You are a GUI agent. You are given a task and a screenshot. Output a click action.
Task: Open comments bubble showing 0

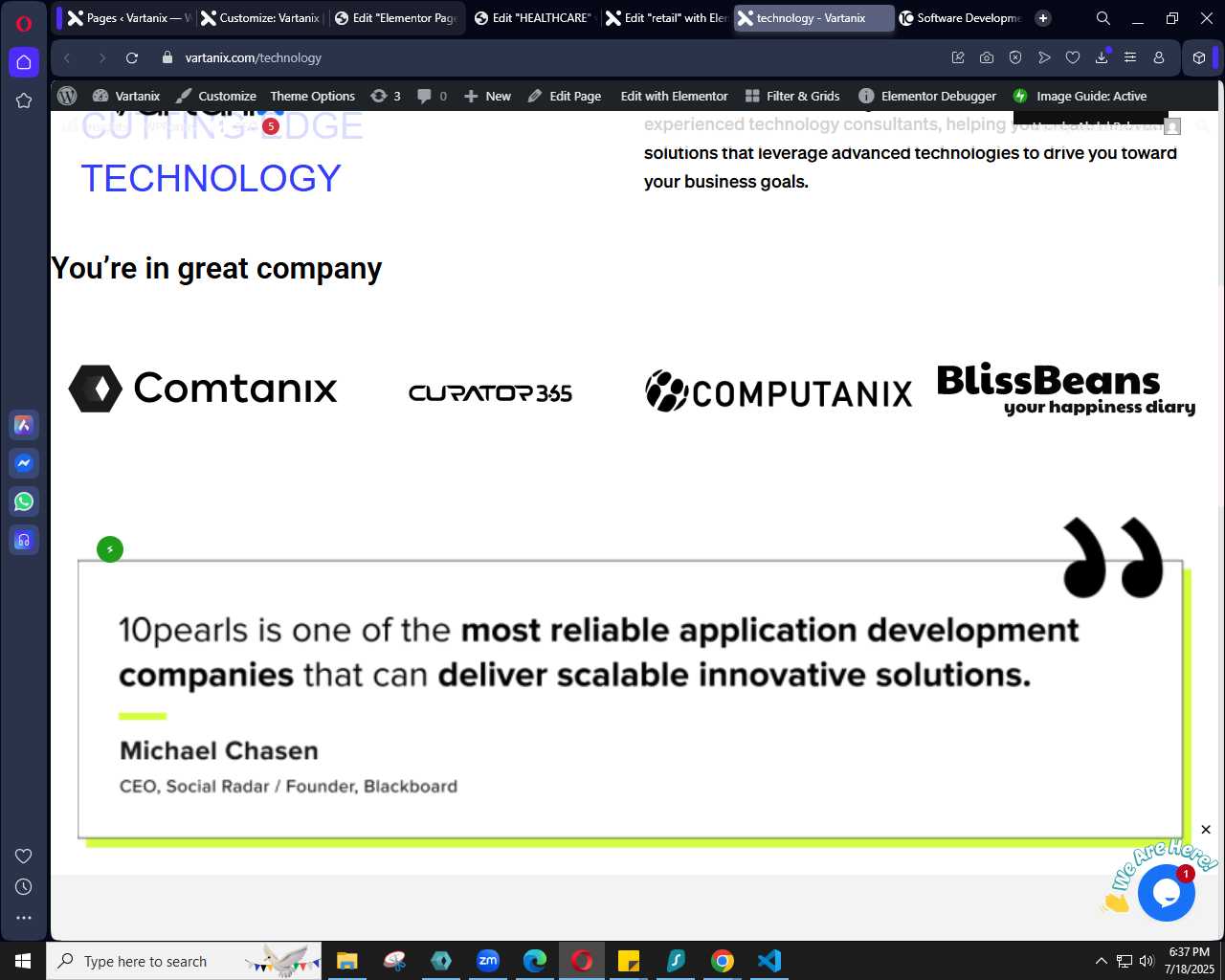point(432,96)
